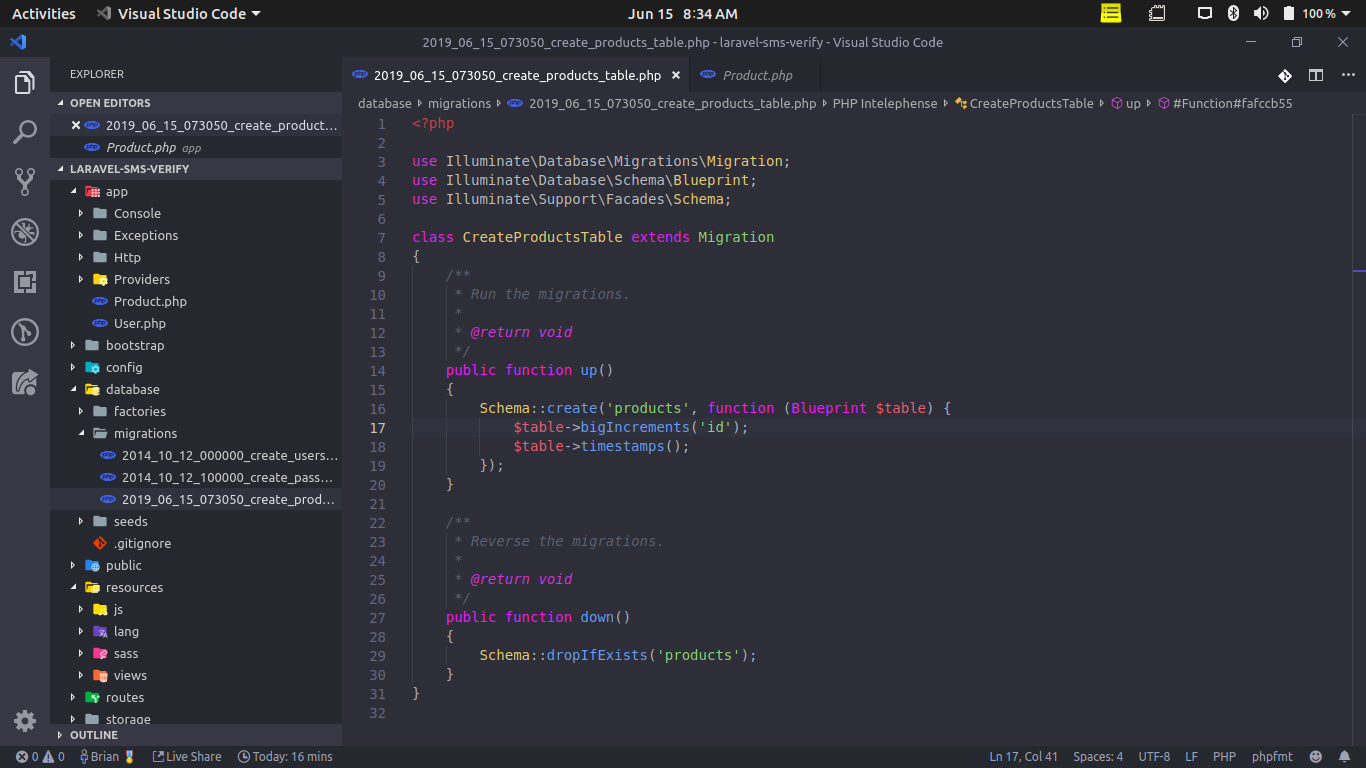
Task: Click the memory chip indicator in top panel
Action: [x=1157, y=13]
